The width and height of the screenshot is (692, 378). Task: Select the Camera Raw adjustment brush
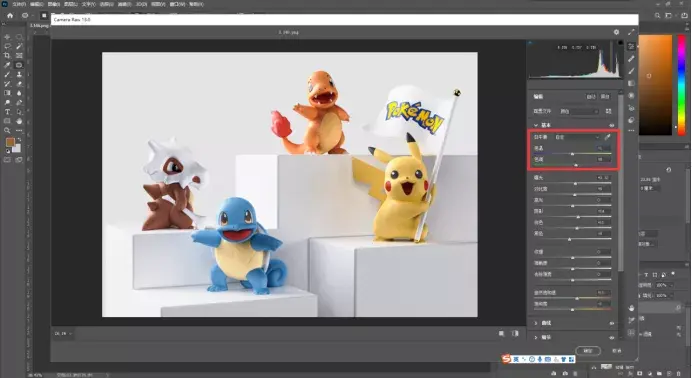(x=632, y=71)
